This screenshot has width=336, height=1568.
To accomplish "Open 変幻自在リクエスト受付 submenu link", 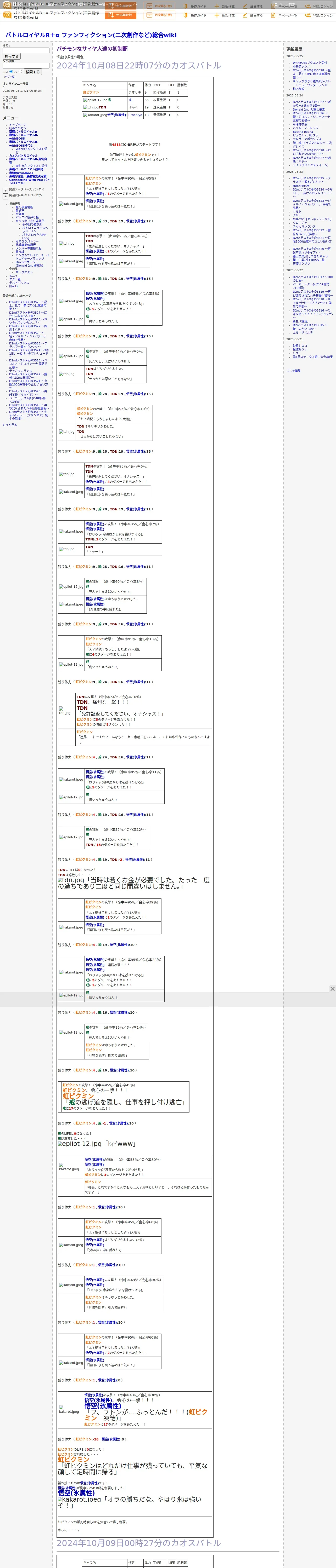I will pos(31,166).
